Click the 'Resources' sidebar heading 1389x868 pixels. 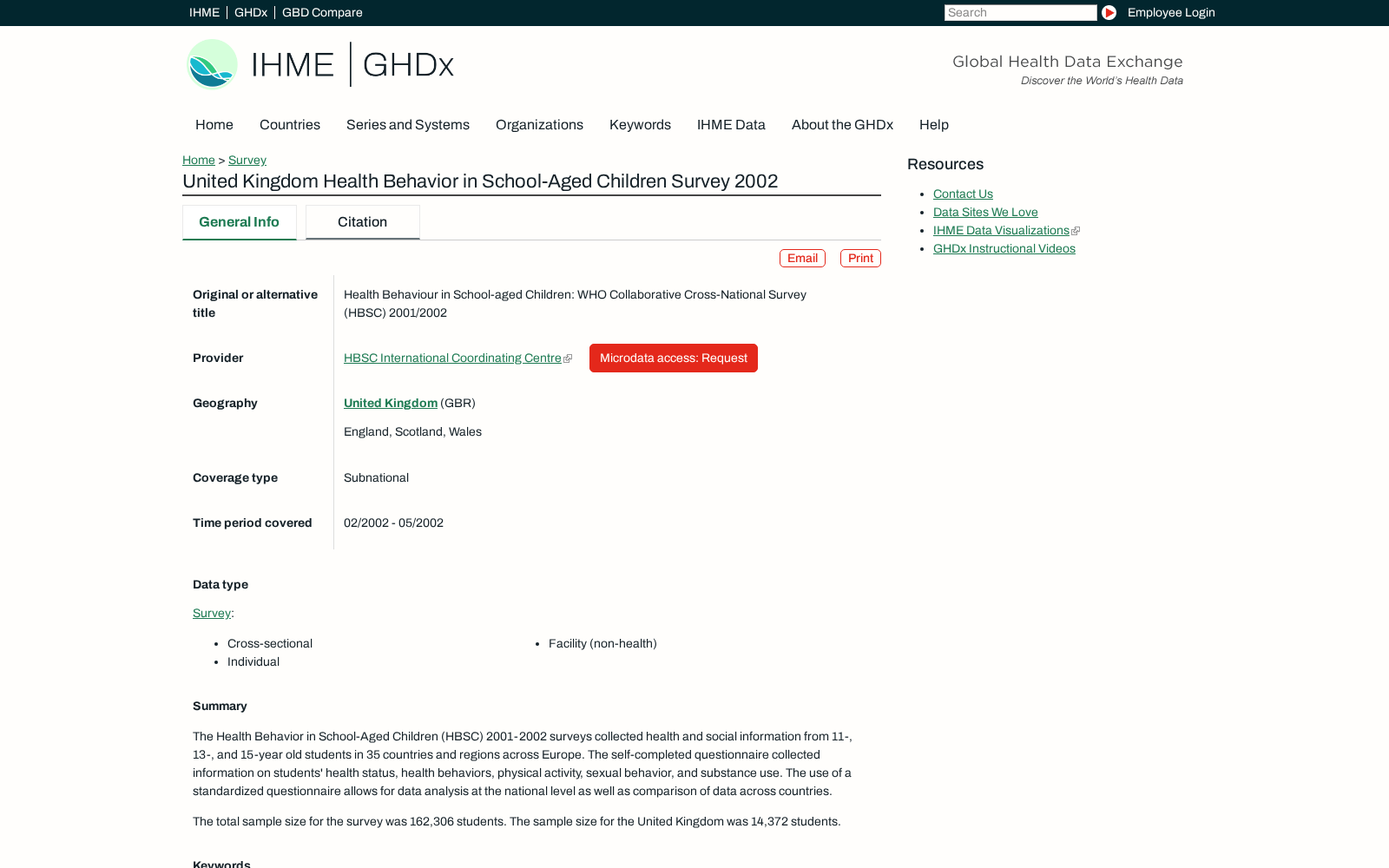[x=945, y=164]
